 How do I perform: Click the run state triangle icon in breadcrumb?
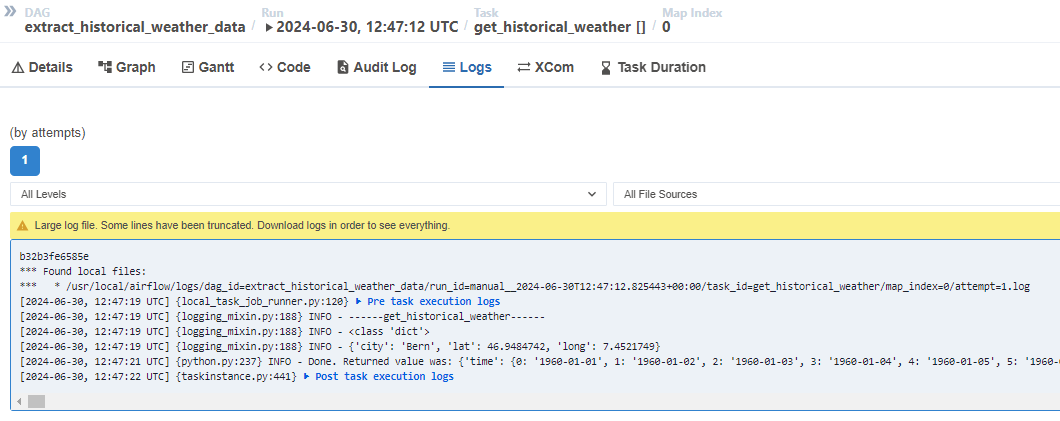tap(269, 28)
